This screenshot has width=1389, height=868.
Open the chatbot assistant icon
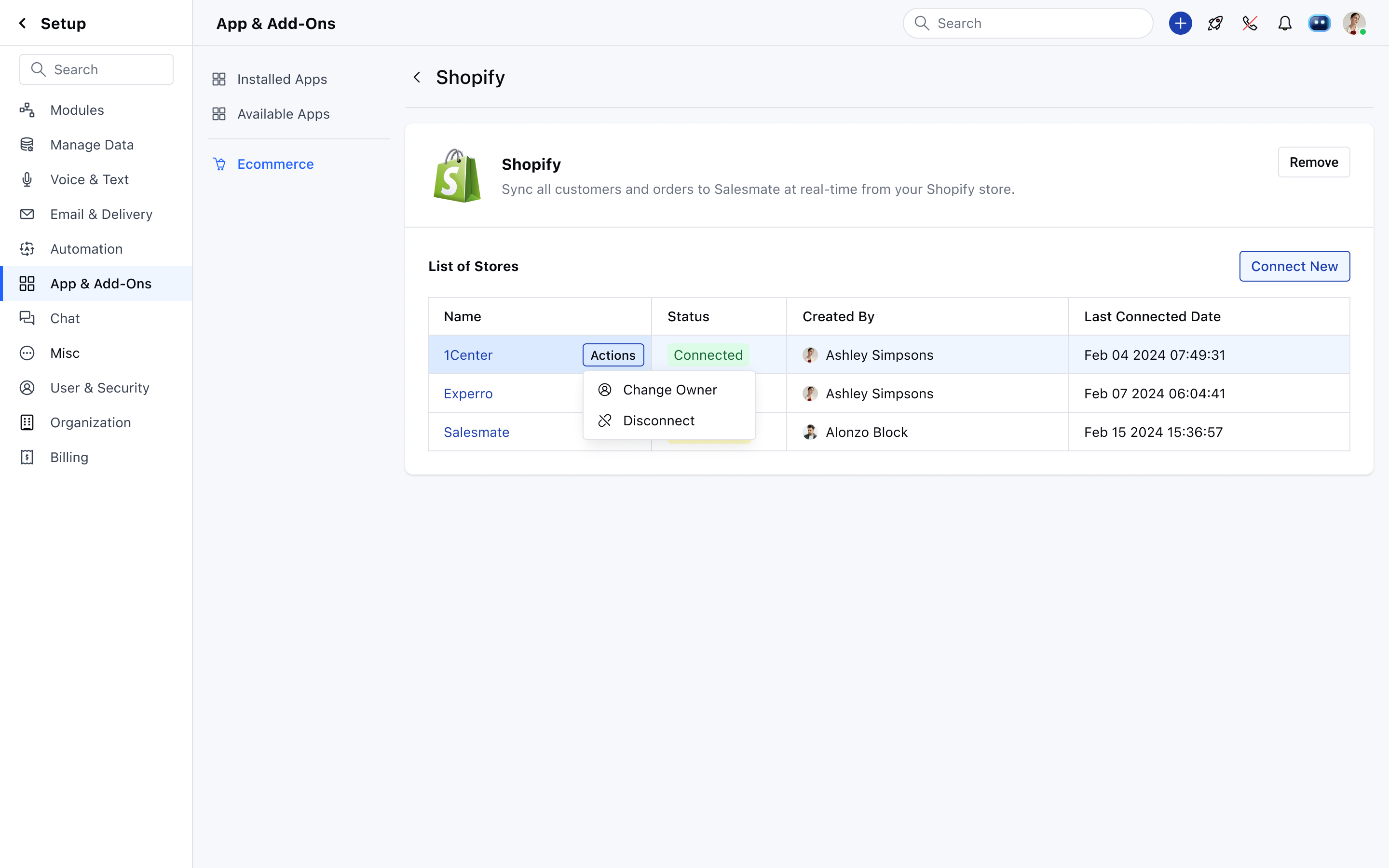pyautogui.click(x=1319, y=23)
